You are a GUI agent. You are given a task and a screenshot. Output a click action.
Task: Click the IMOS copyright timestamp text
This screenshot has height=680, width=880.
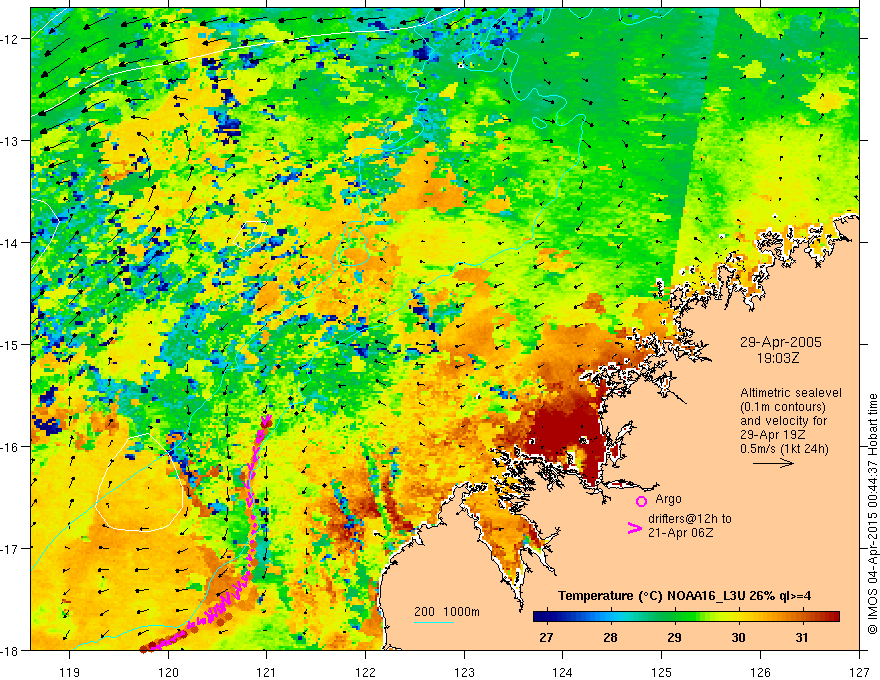click(x=873, y=514)
